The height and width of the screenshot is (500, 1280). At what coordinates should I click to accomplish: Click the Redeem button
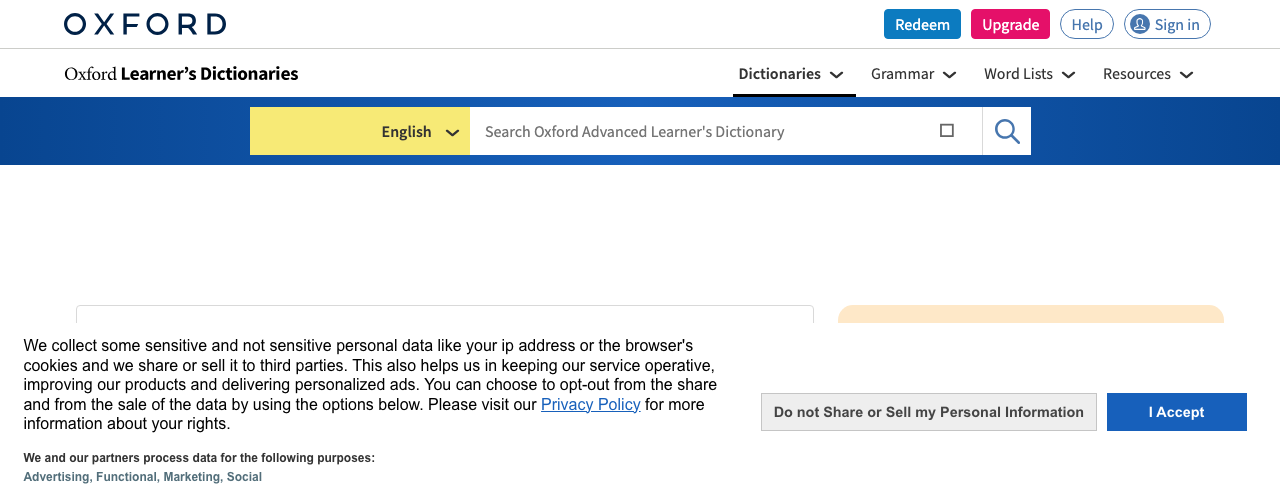click(922, 24)
